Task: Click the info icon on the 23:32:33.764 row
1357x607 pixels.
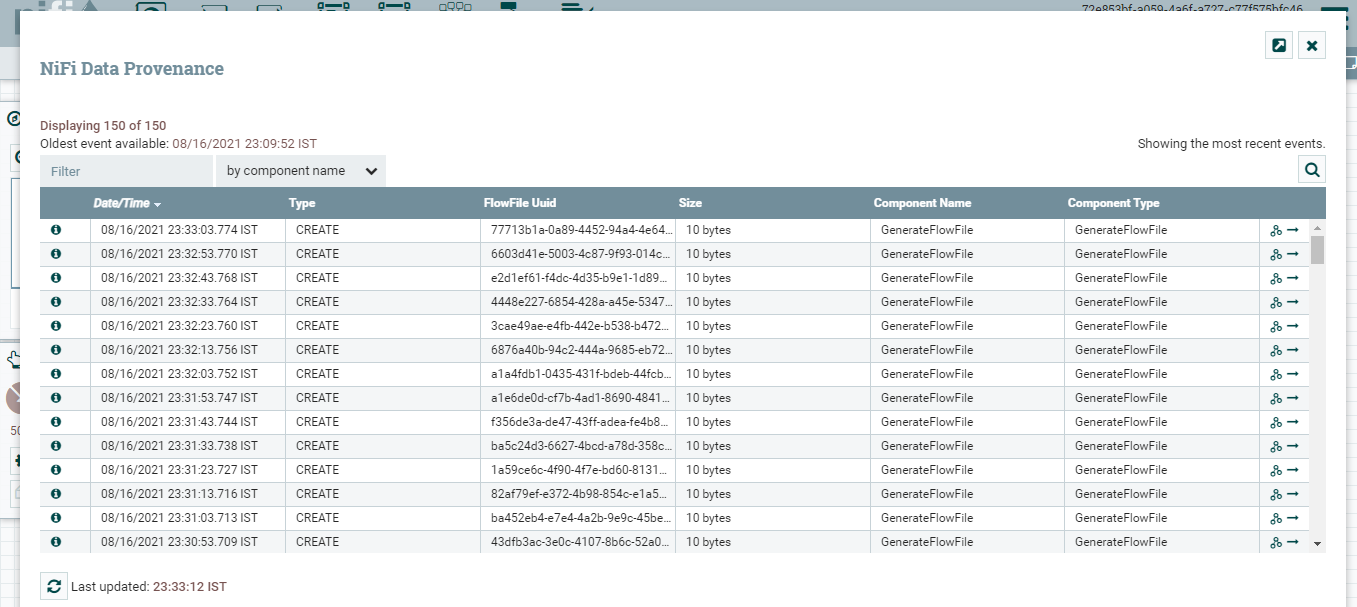Action: pyautogui.click(x=56, y=301)
